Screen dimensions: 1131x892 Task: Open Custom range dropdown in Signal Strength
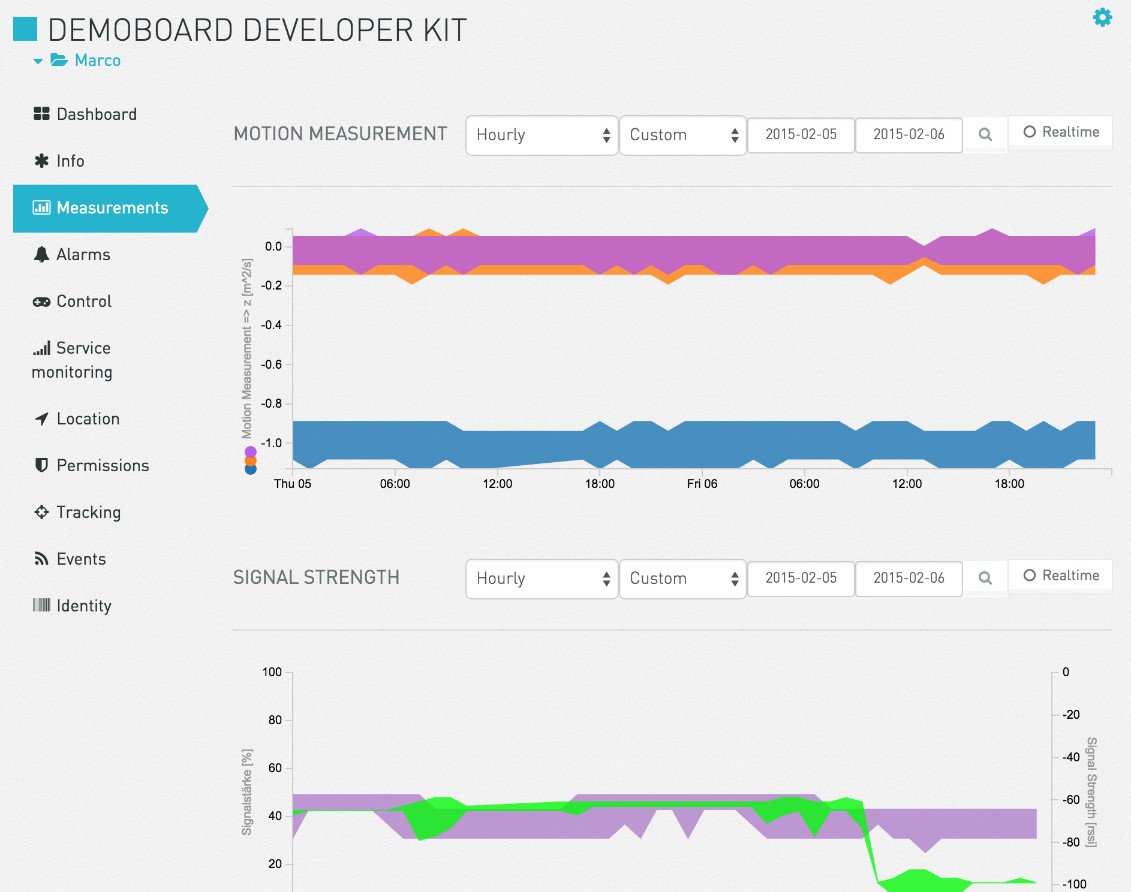(x=684, y=579)
